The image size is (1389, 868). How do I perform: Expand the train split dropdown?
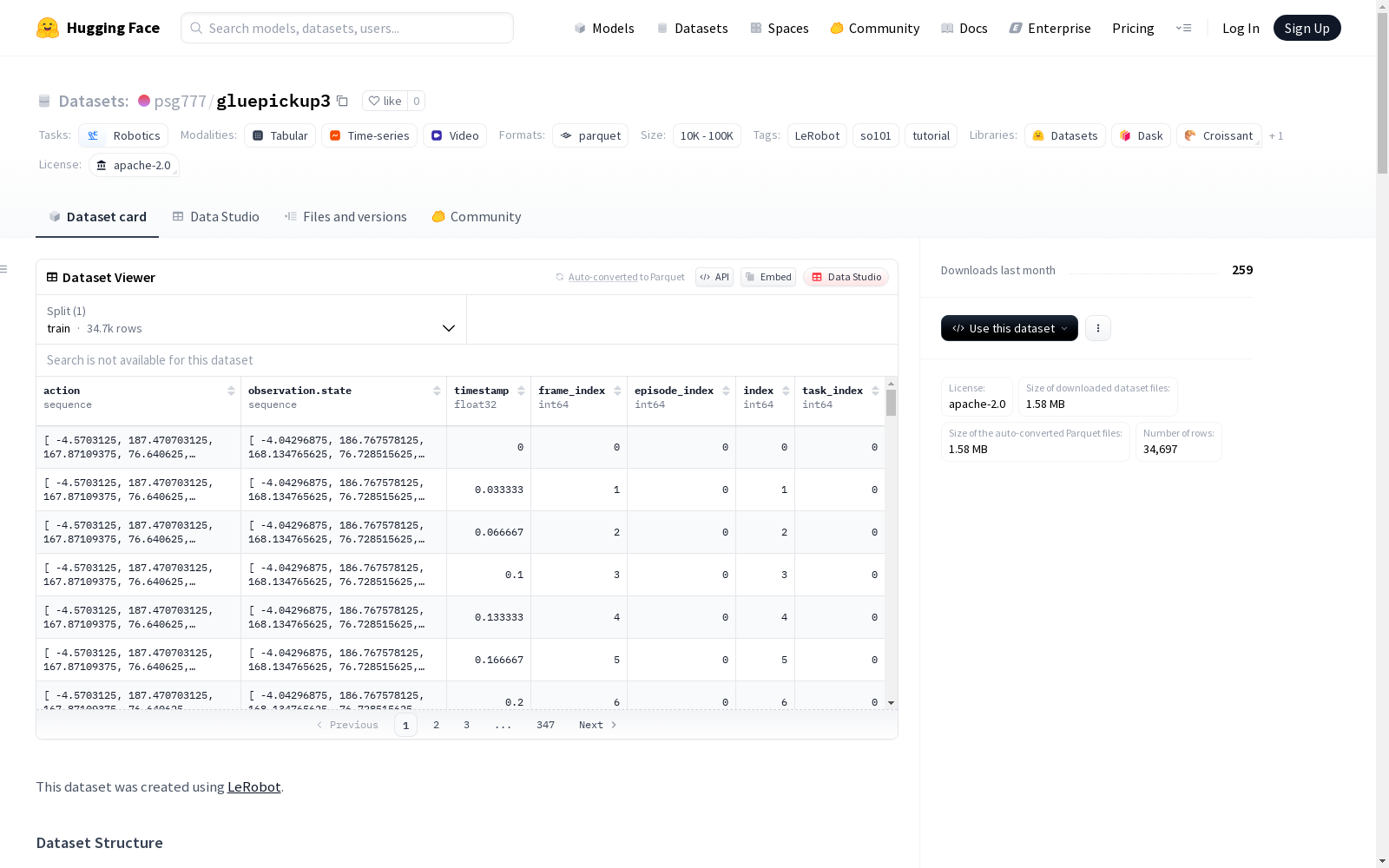(251, 319)
